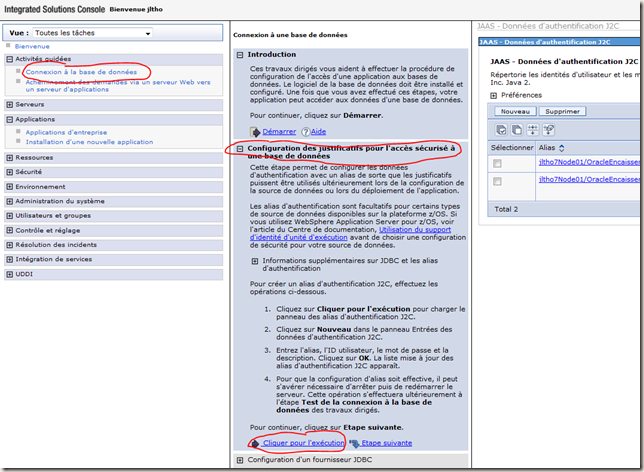Expand Préférences in JAAS panel

point(494,95)
